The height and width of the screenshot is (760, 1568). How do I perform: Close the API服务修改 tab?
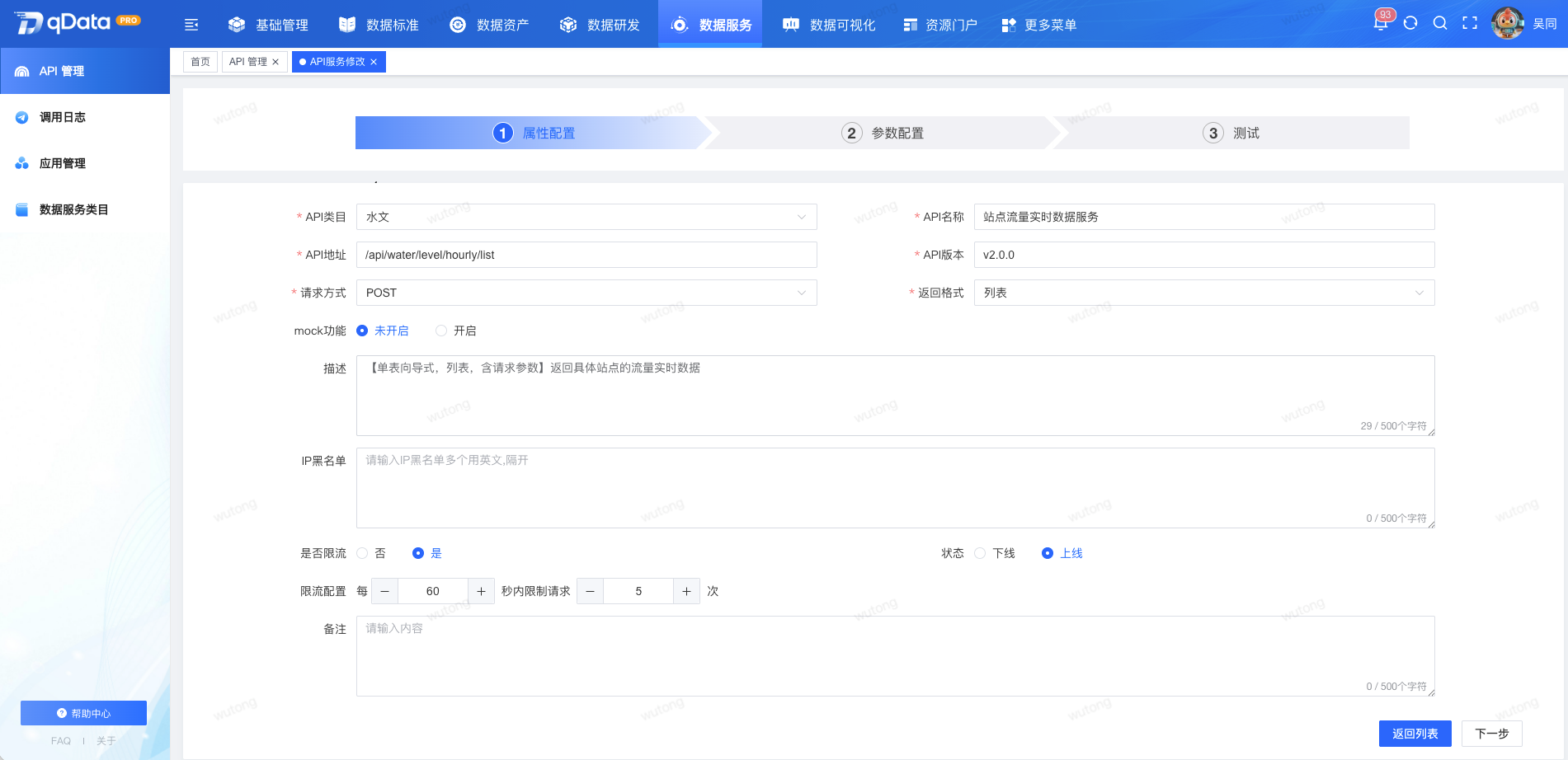[374, 62]
